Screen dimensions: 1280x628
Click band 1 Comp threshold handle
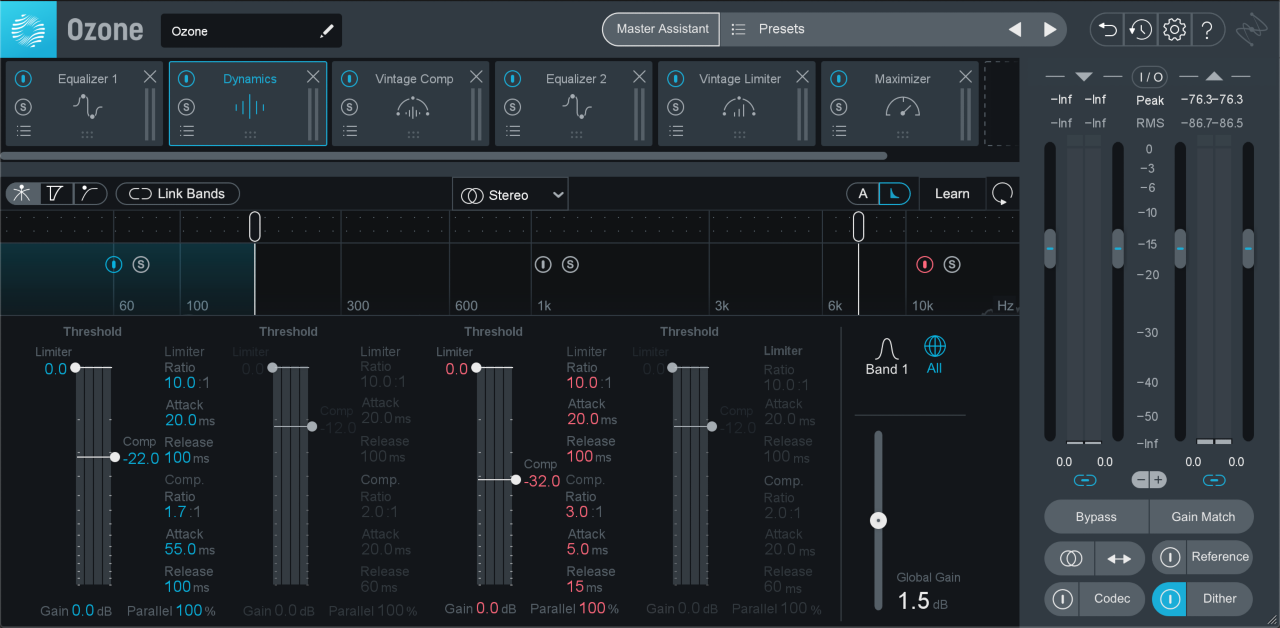coord(115,457)
